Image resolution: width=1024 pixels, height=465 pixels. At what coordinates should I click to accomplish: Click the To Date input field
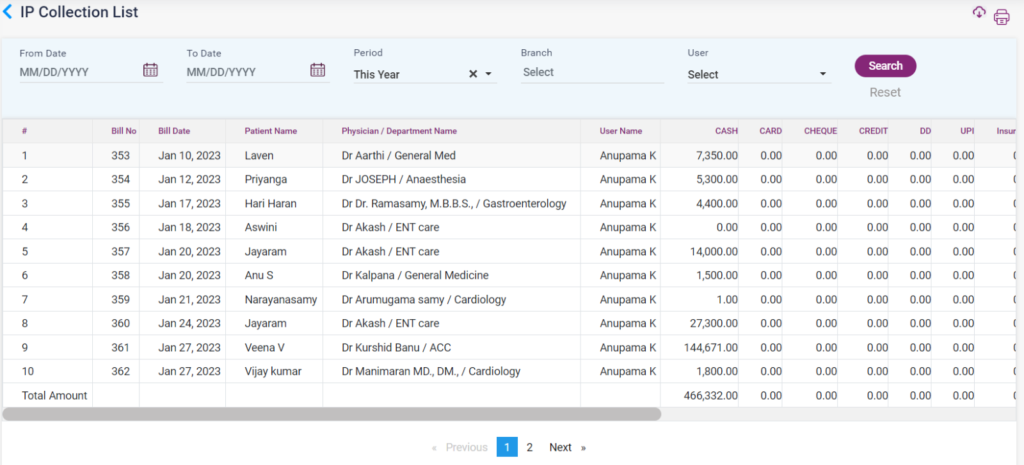pyautogui.click(x=245, y=72)
